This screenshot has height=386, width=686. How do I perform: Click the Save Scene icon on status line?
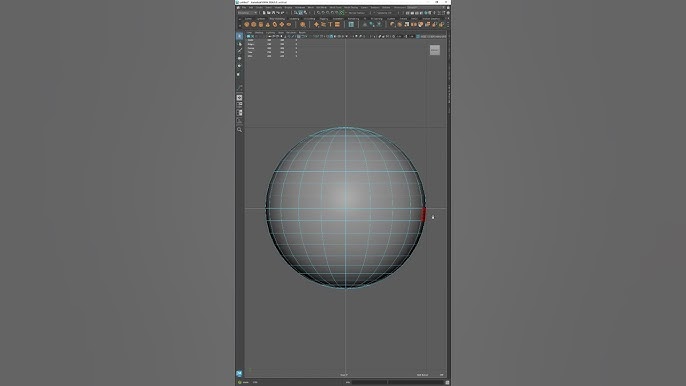[273, 13]
